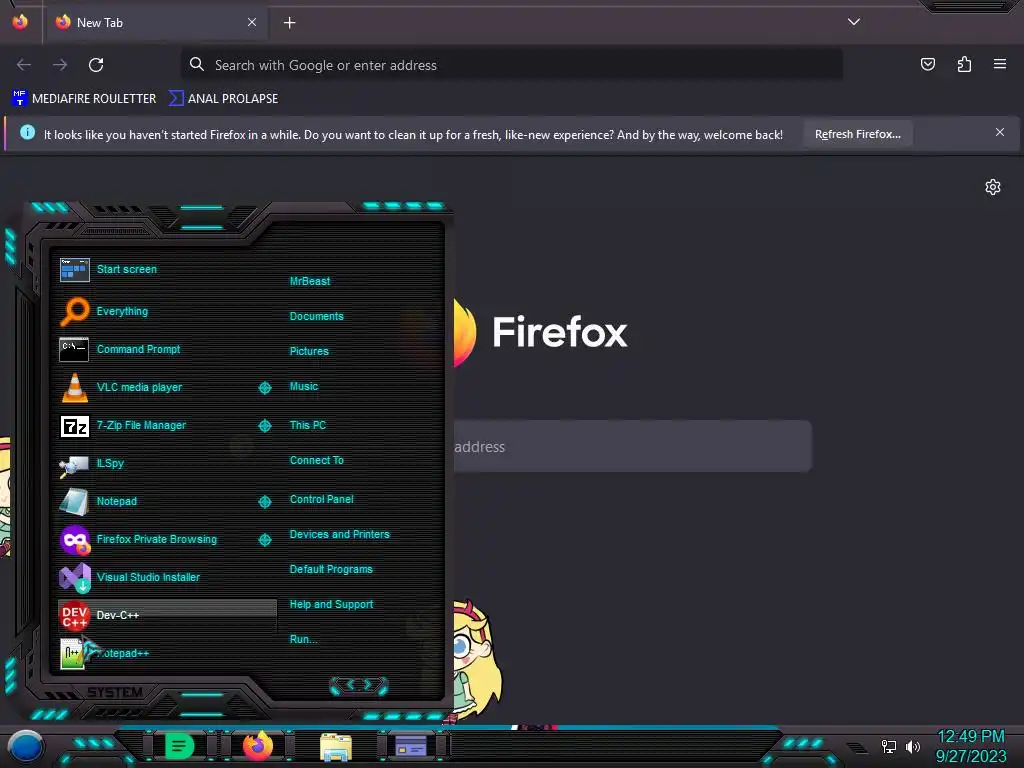Open File Explorer from taskbar

click(x=336, y=746)
